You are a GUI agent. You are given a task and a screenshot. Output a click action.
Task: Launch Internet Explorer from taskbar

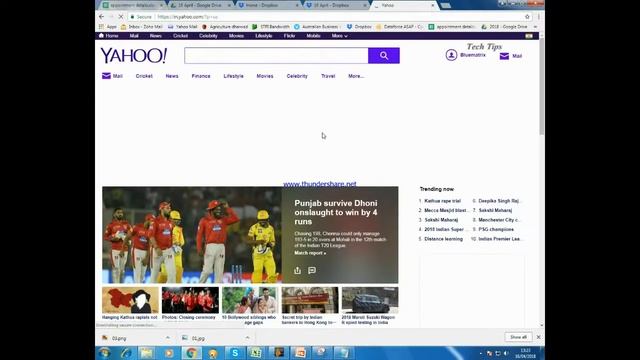tap(126, 353)
